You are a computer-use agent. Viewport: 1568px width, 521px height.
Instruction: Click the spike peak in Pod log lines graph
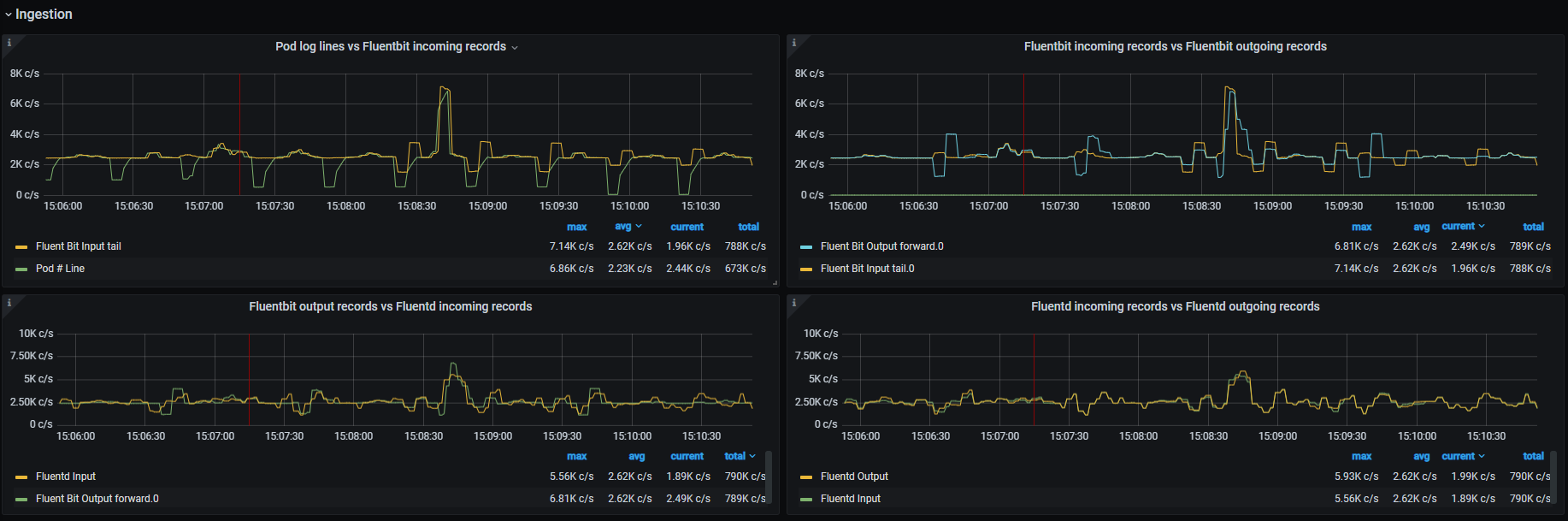(x=443, y=87)
